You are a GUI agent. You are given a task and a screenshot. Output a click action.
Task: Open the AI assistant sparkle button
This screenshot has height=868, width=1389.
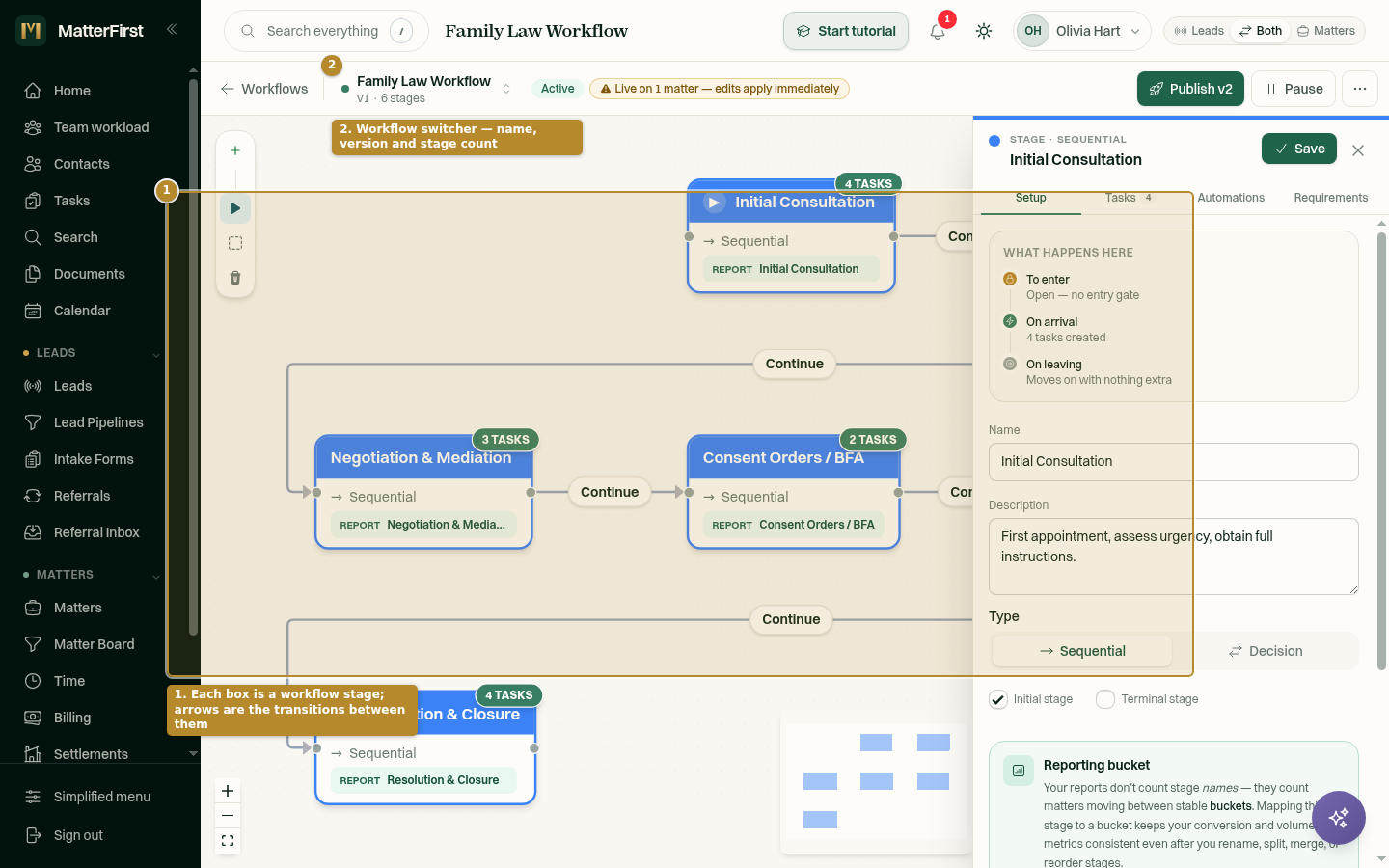point(1339,818)
